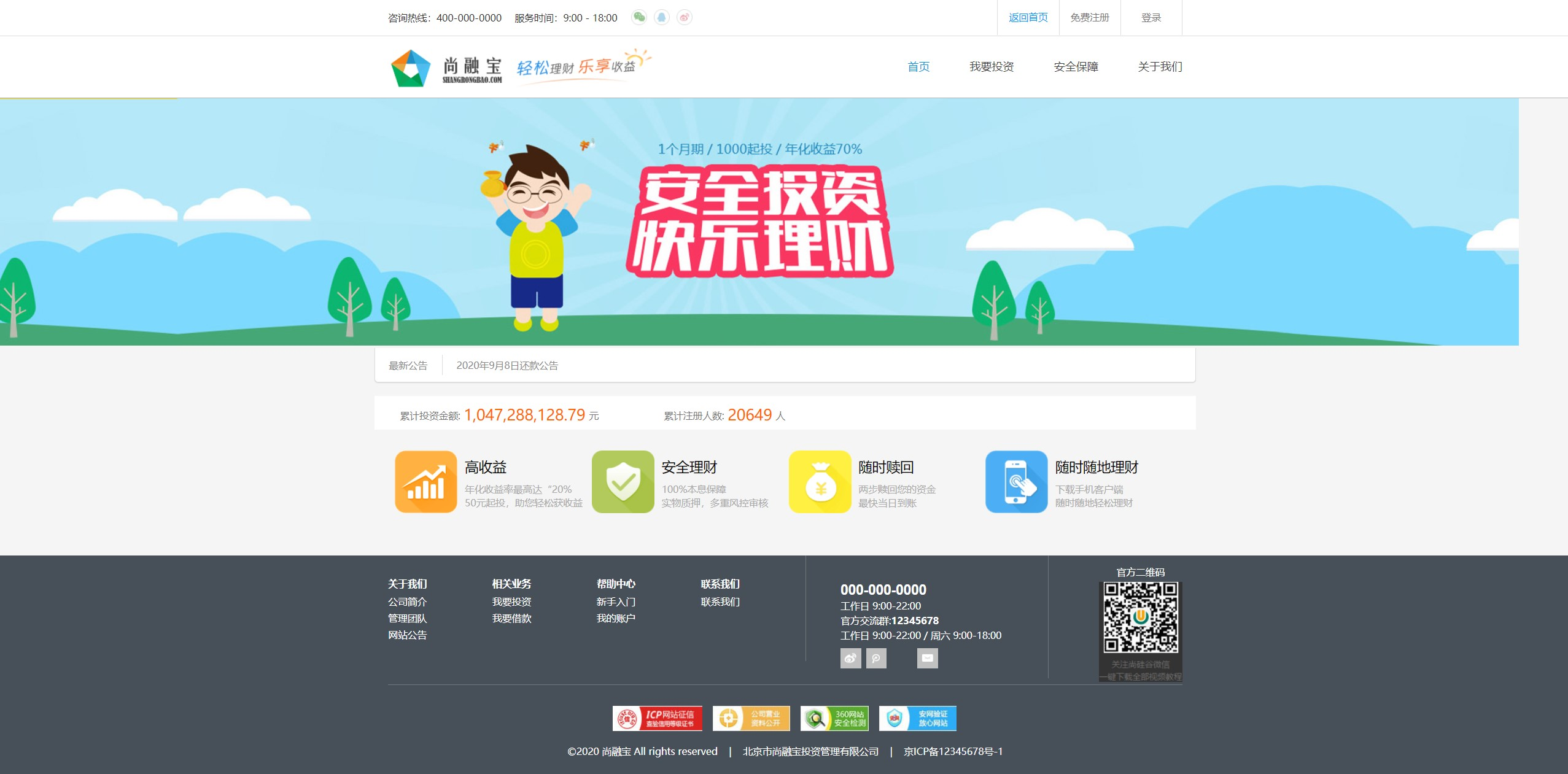The image size is (1568, 774).
Task: Tap the 随时随地理财 phone icon
Action: click(x=1017, y=481)
